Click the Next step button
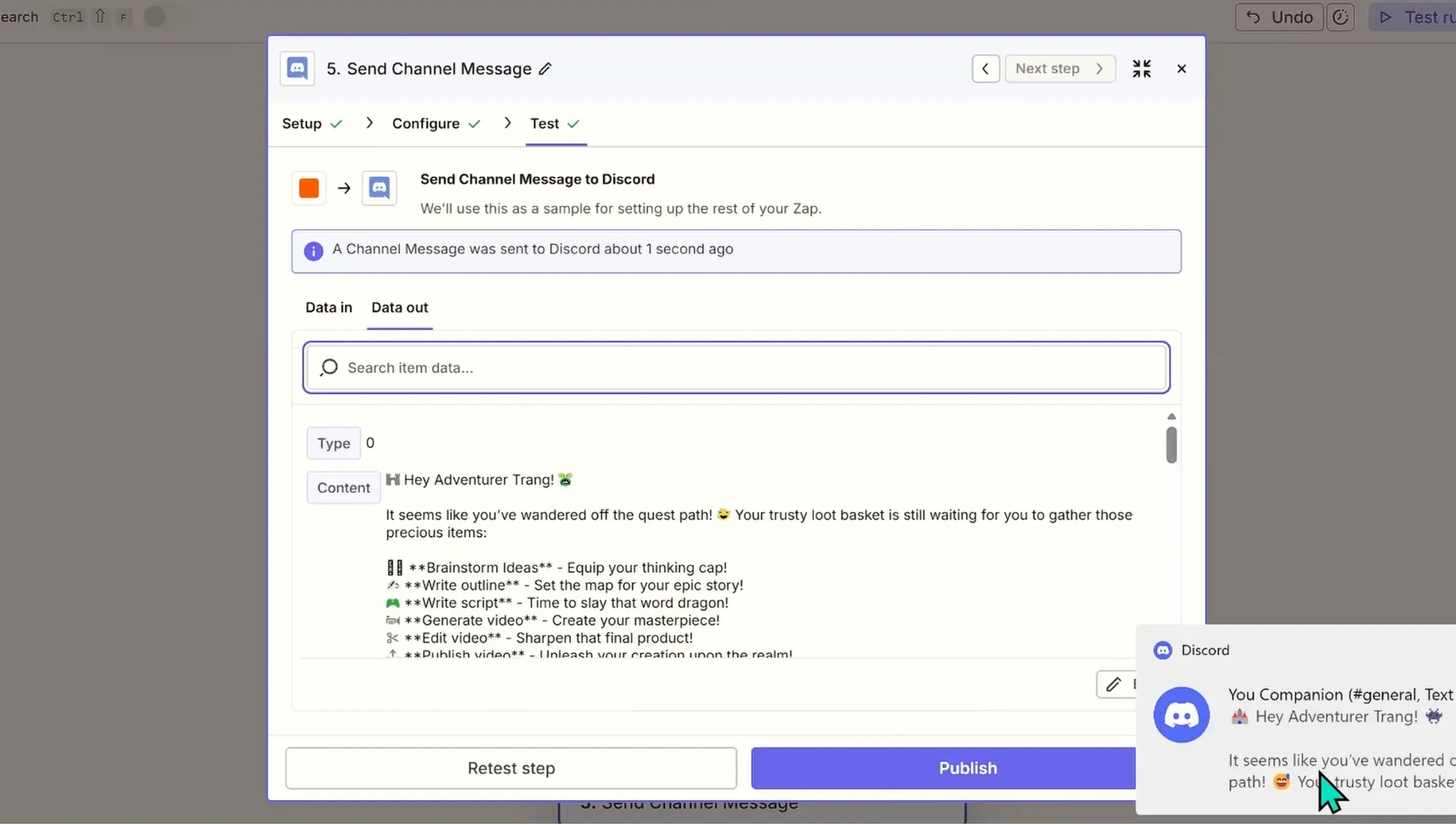This screenshot has height=825, width=1456. pos(1060,69)
